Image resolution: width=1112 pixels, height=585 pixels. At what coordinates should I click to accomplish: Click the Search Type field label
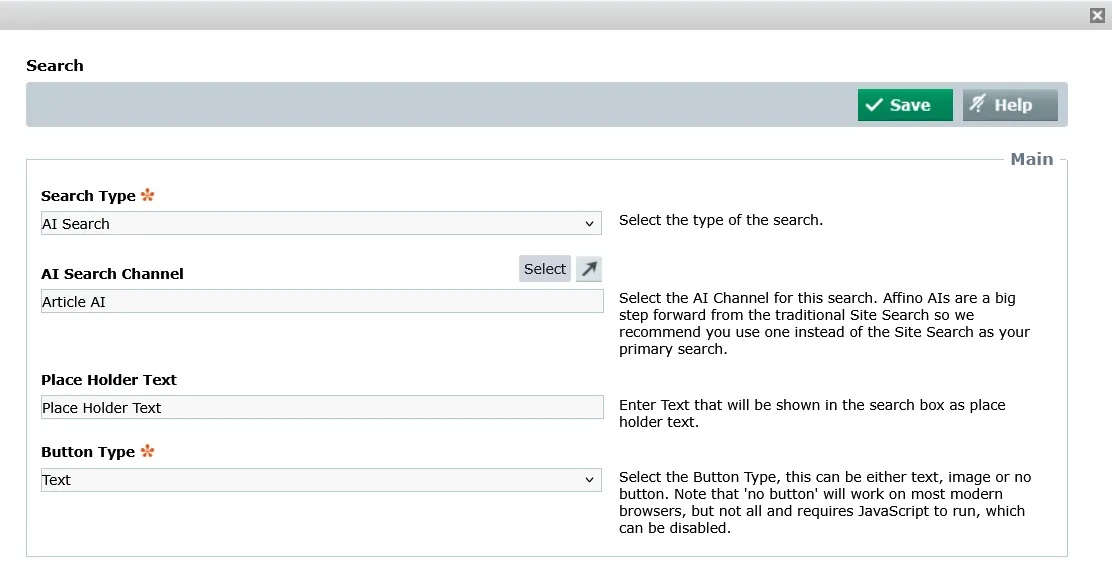pos(88,196)
